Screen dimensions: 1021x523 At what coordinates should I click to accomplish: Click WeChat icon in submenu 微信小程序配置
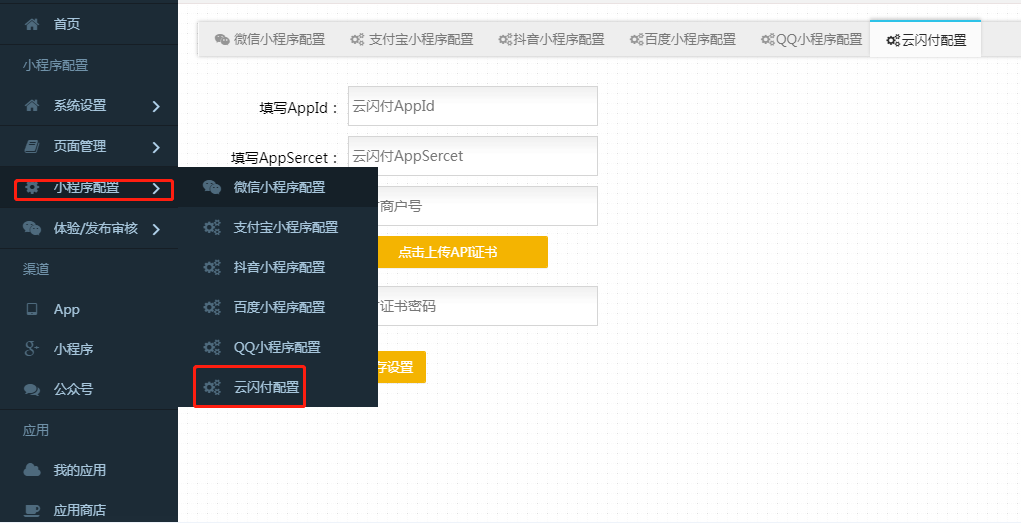(212, 188)
